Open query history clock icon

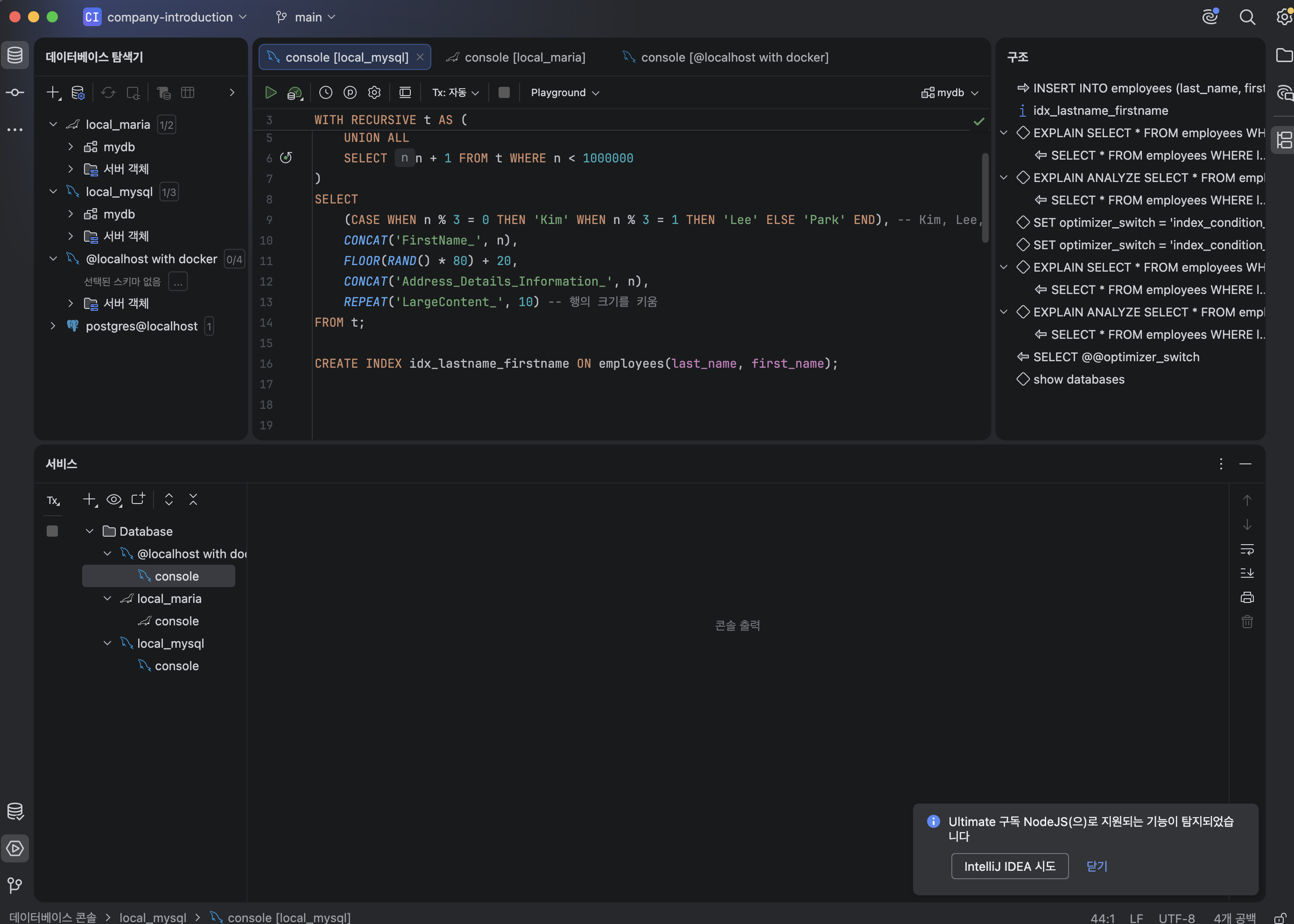325,93
